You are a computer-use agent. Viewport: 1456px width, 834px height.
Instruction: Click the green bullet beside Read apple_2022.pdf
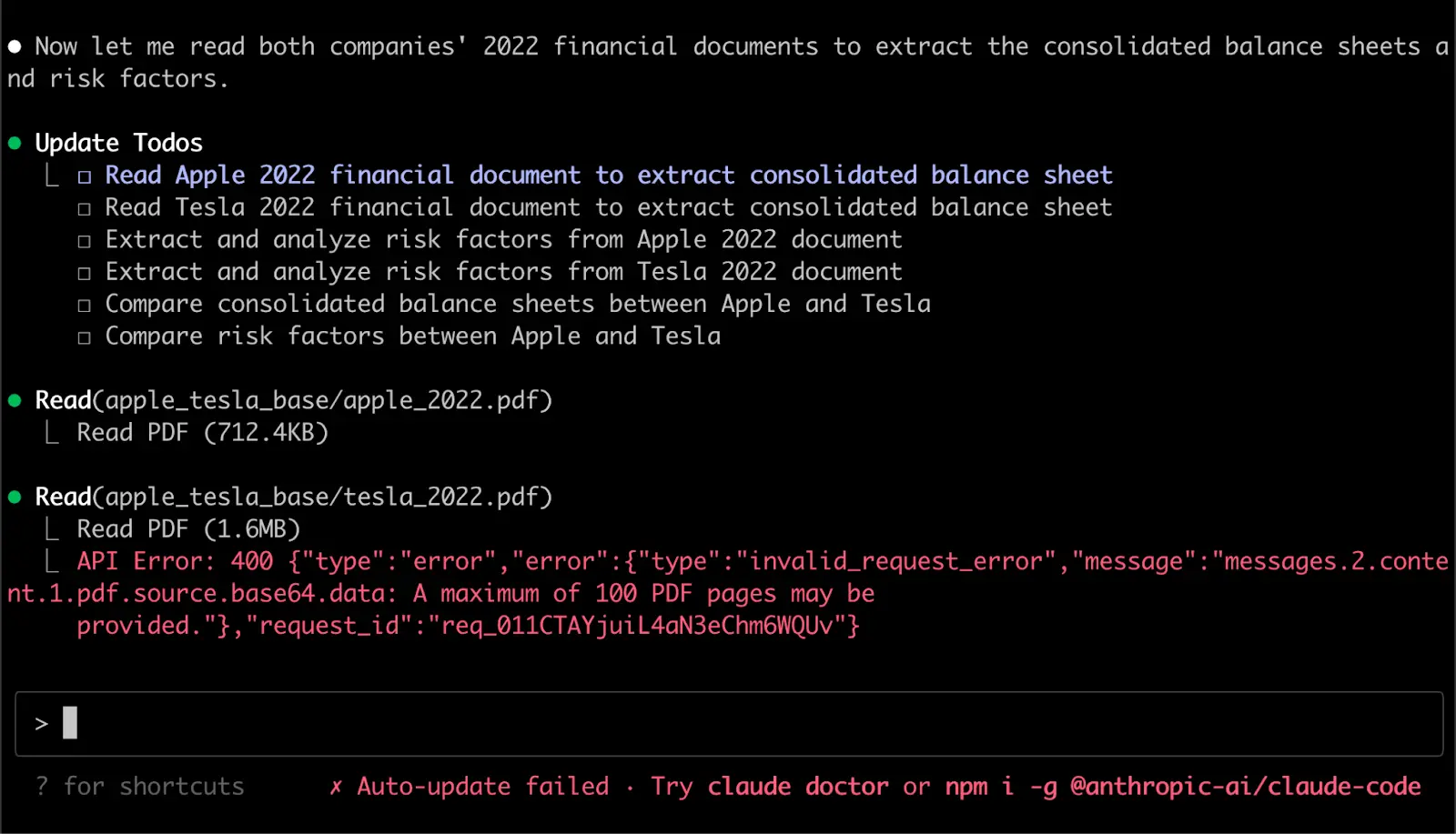15,400
